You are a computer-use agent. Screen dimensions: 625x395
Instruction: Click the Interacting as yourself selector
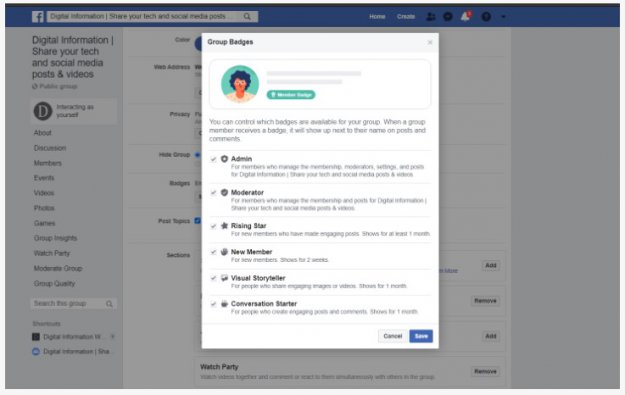(74, 111)
